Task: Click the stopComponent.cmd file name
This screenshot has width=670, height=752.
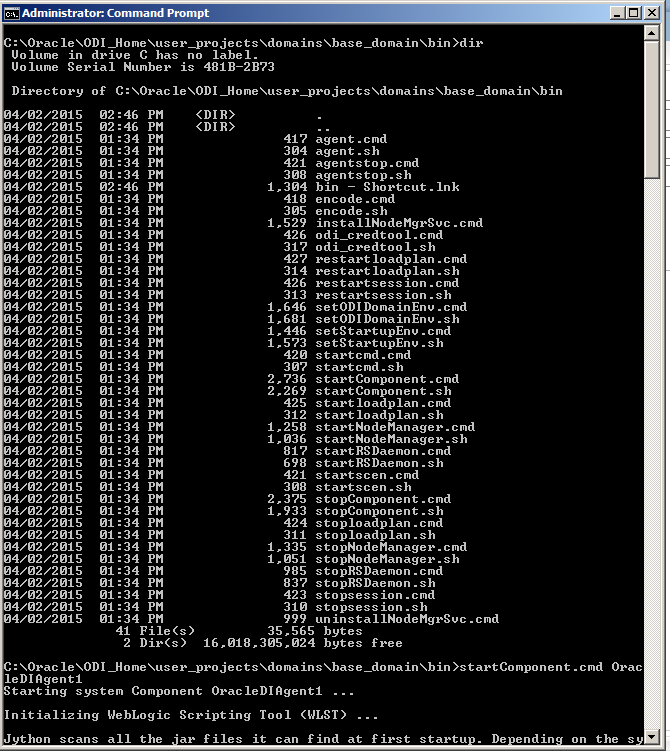Action: (x=383, y=499)
